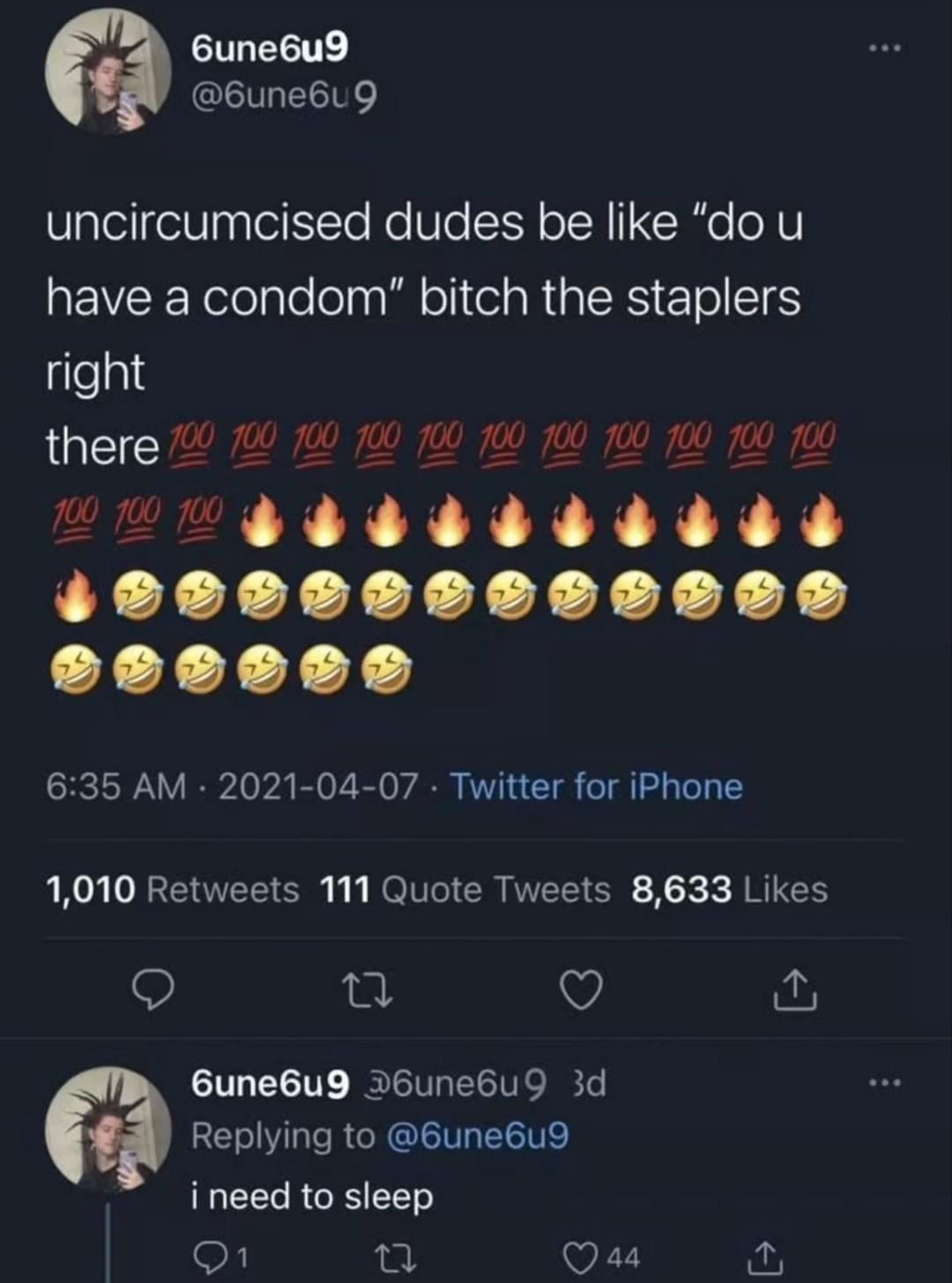Share the main tweet
Screen dimensions: 952x1283
tap(795, 989)
